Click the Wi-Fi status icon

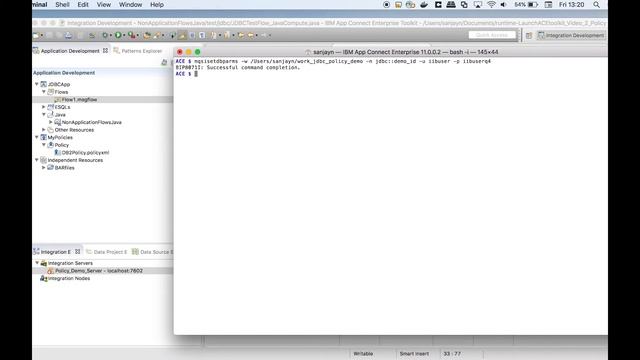pyautogui.click(x=491, y=5)
